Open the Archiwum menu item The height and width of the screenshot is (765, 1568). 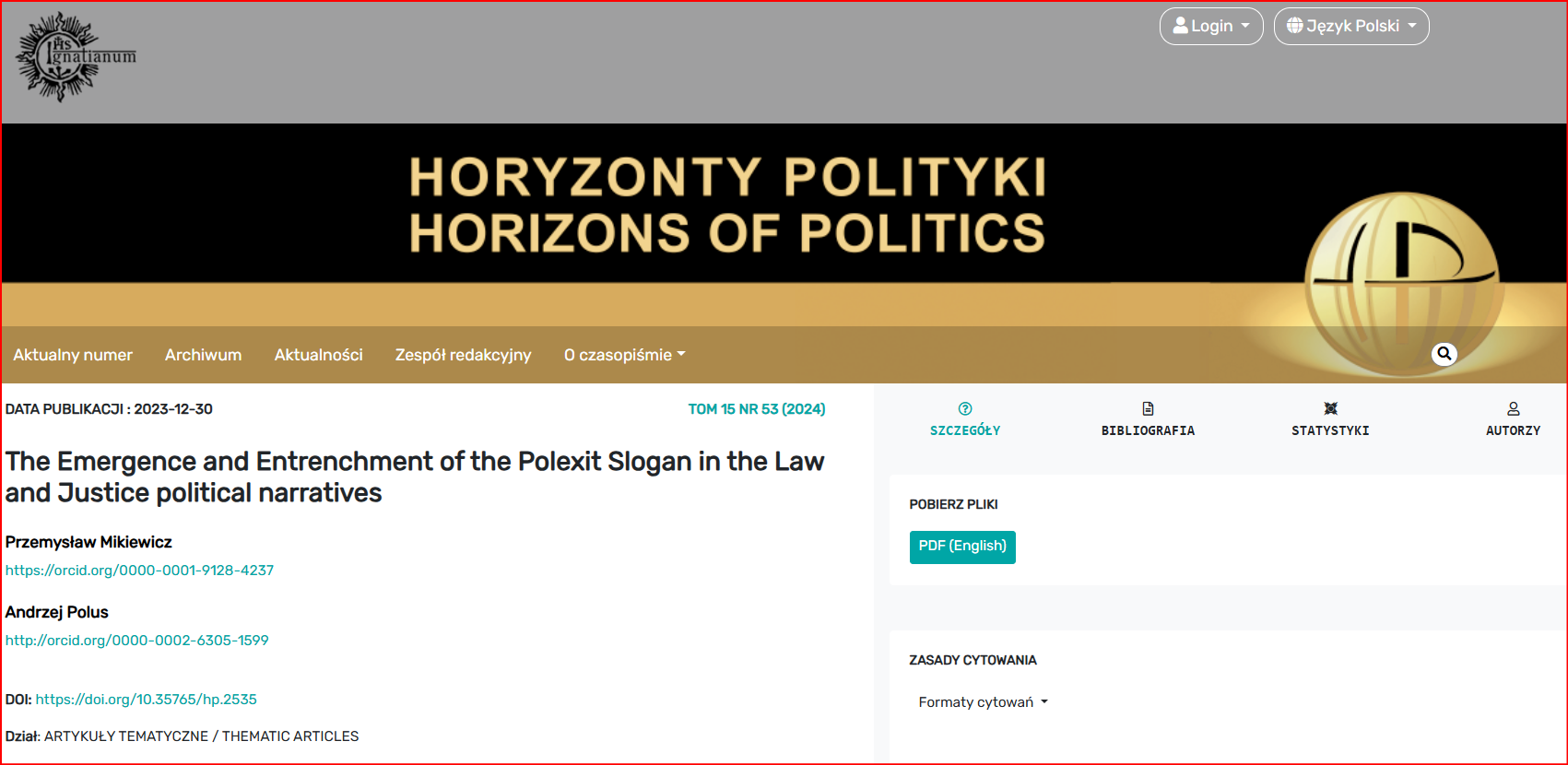pos(203,355)
